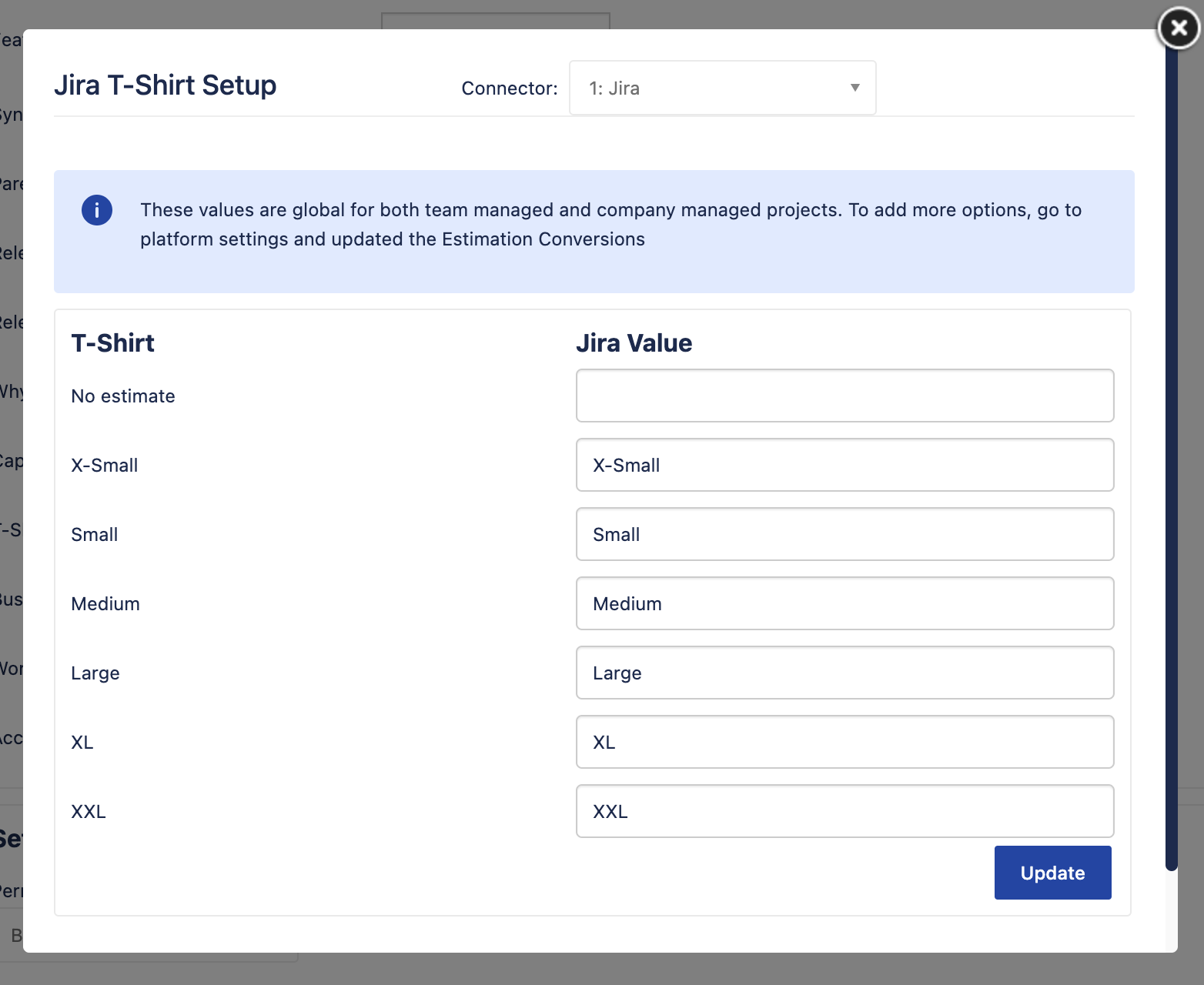Close the Jira T-Shirt Setup dialog

click(1179, 28)
